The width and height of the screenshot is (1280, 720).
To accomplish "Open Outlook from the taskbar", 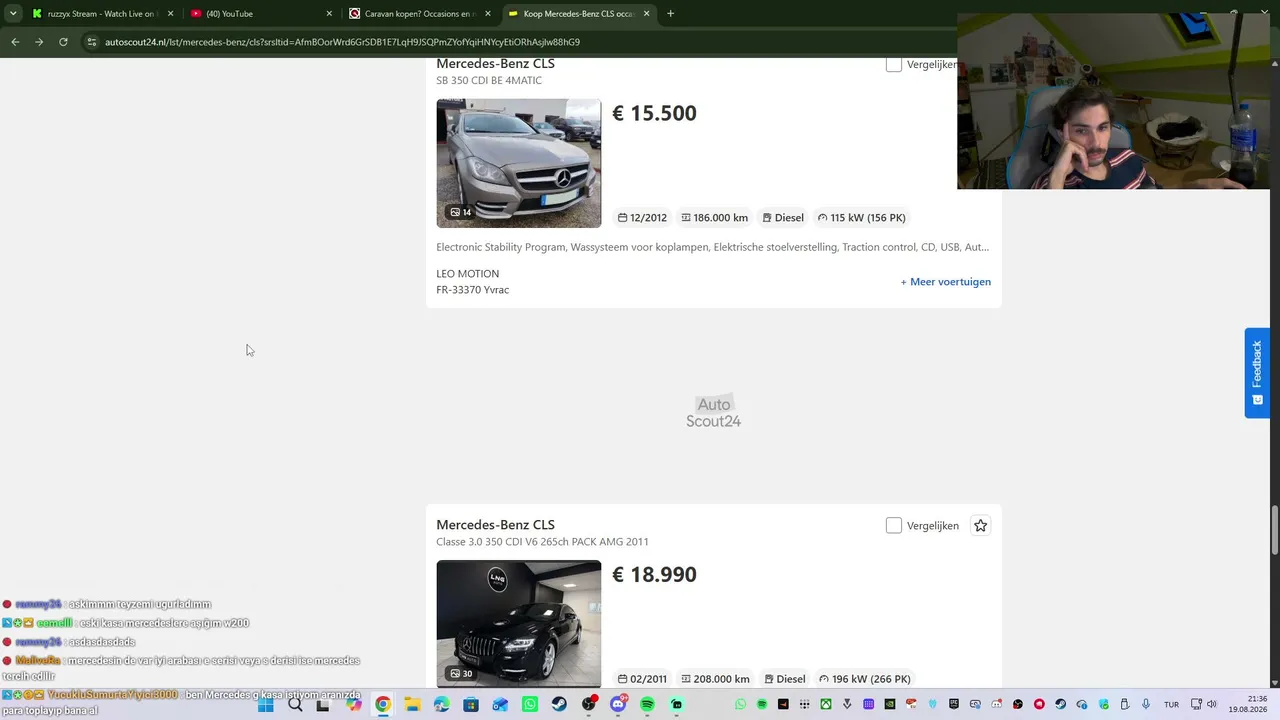I will [x=500, y=705].
